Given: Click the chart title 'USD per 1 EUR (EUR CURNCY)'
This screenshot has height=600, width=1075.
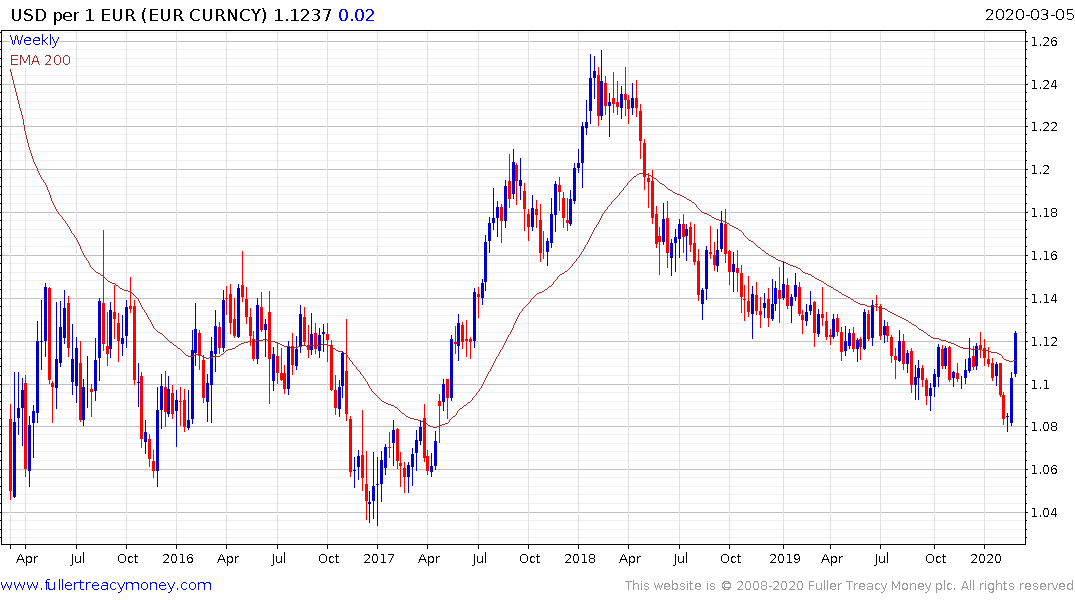Looking at the screenshot, I should (x=139, y=15).
